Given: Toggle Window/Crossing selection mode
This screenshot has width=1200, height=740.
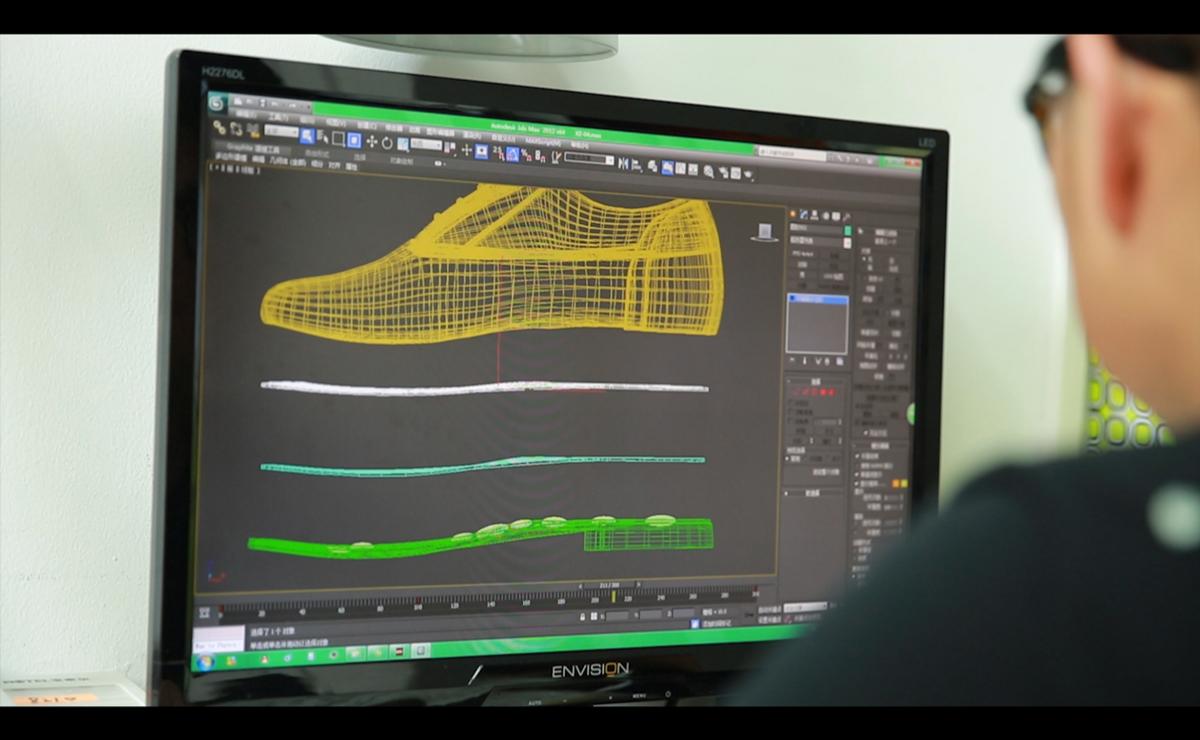Looking at the screenshot, I should tap(354, 140).
